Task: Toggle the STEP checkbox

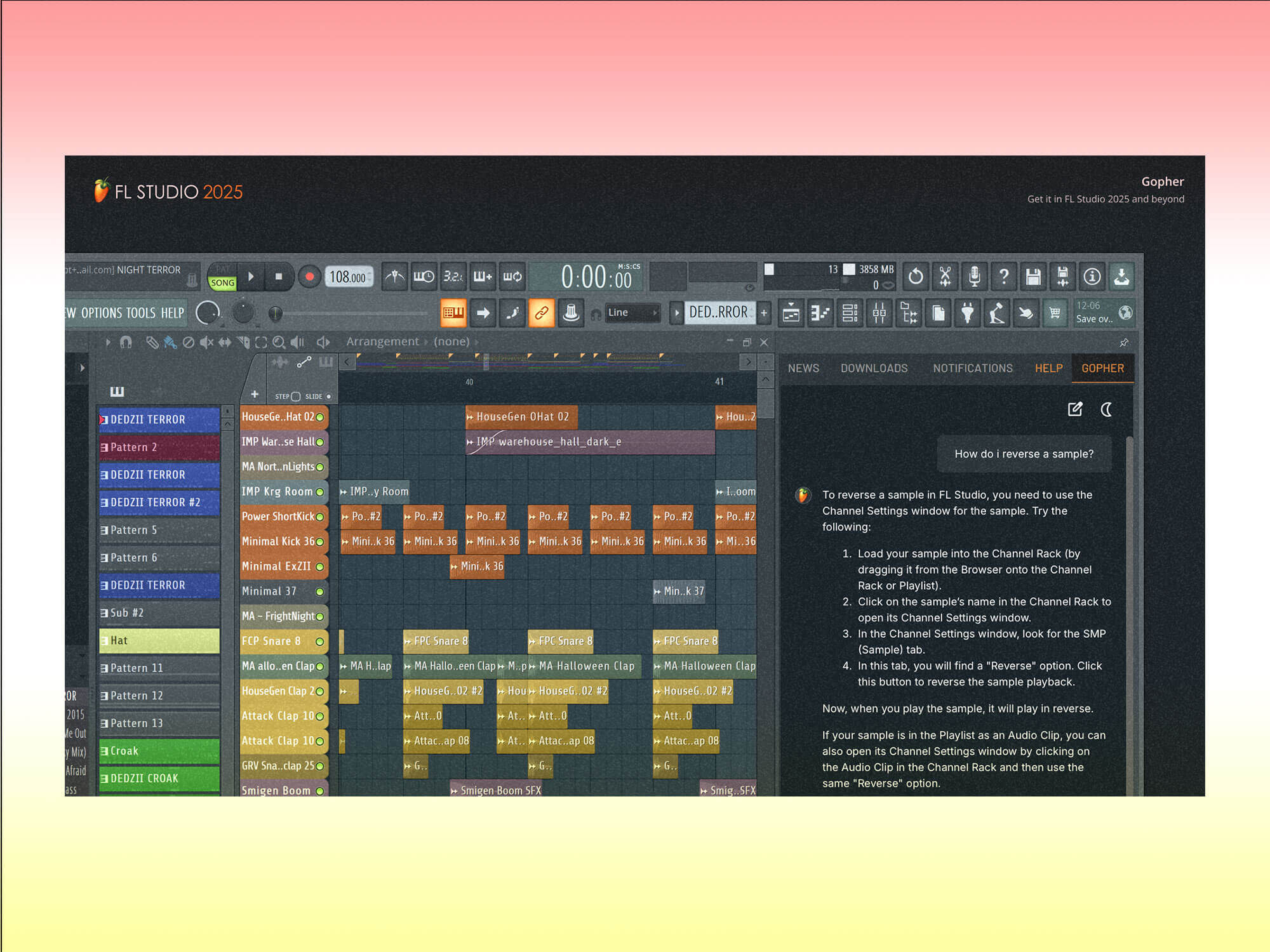Action: pyautogui.click(x=295, y=396)
